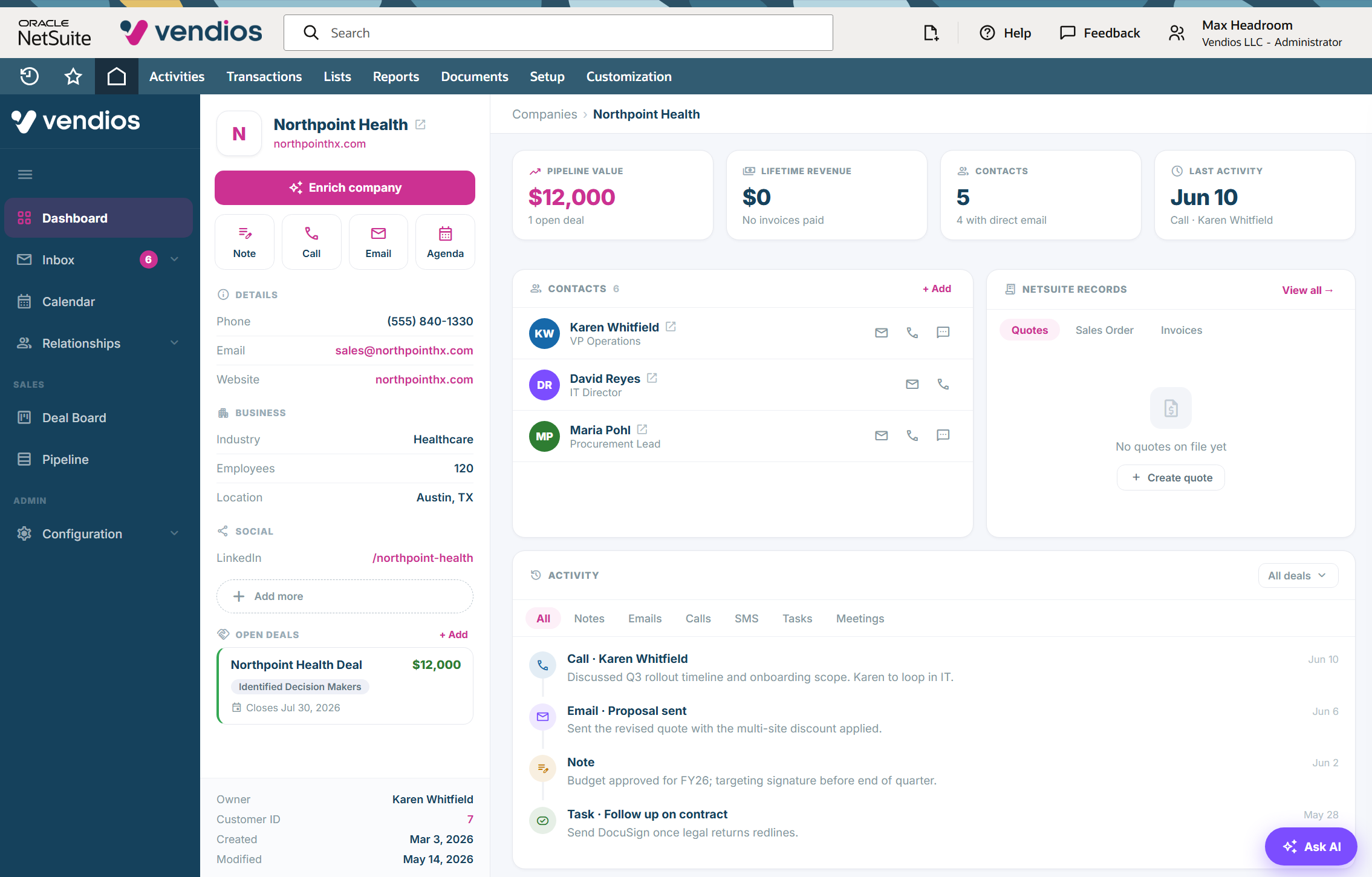1372x877 pixels.
Task: Switch to the Sales Order records tab
Action: pyautogui.click(x=1104, y=330)
